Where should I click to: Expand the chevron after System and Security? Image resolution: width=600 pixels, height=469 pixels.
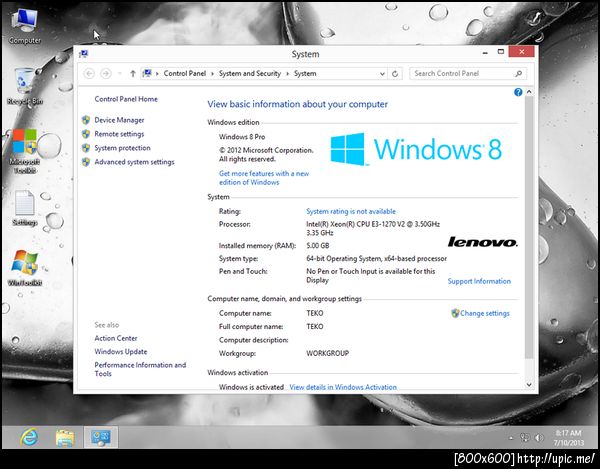[287, 73]
